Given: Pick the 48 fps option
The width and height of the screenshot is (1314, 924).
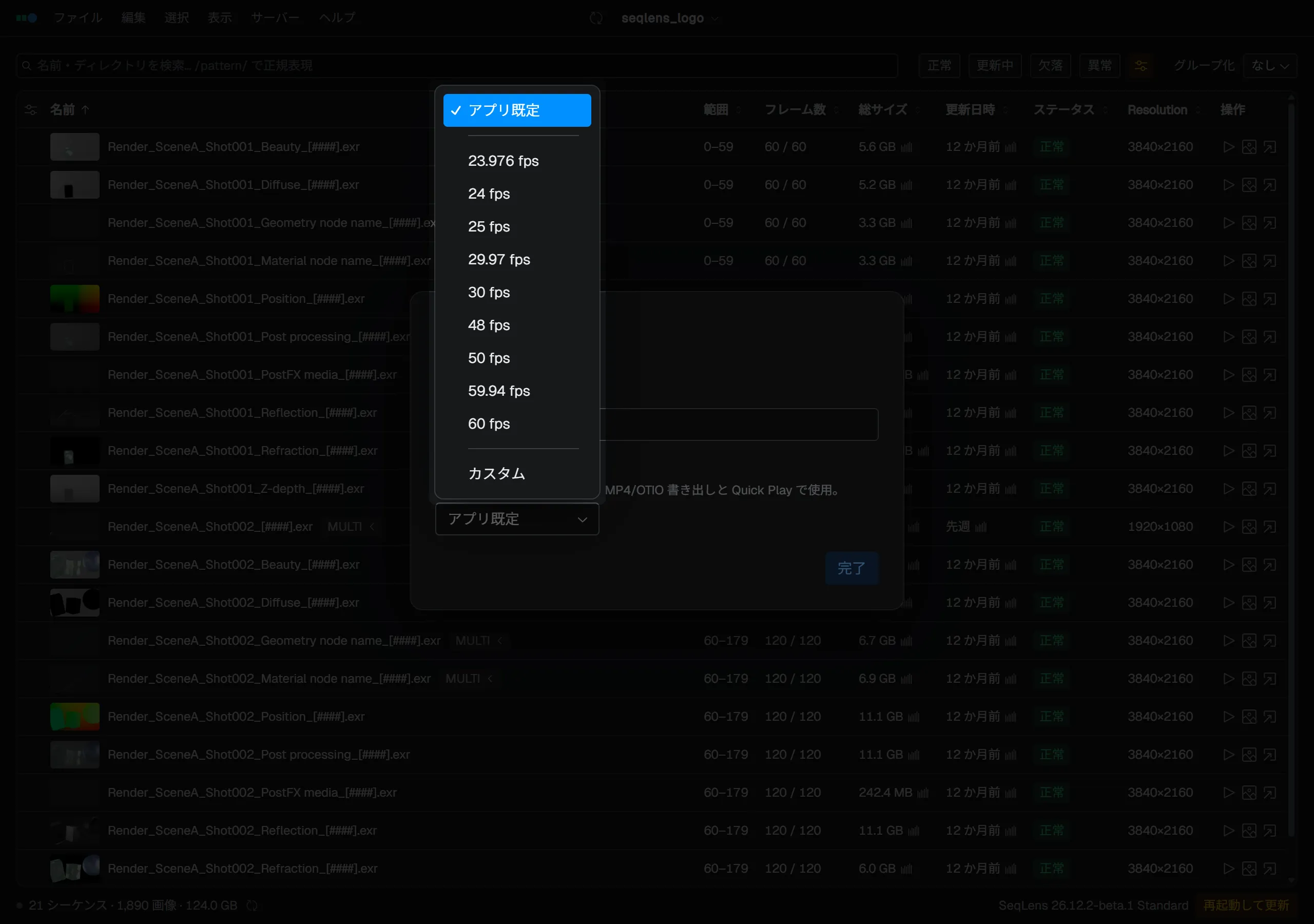Looking at the screenshot, I should 517,325.
